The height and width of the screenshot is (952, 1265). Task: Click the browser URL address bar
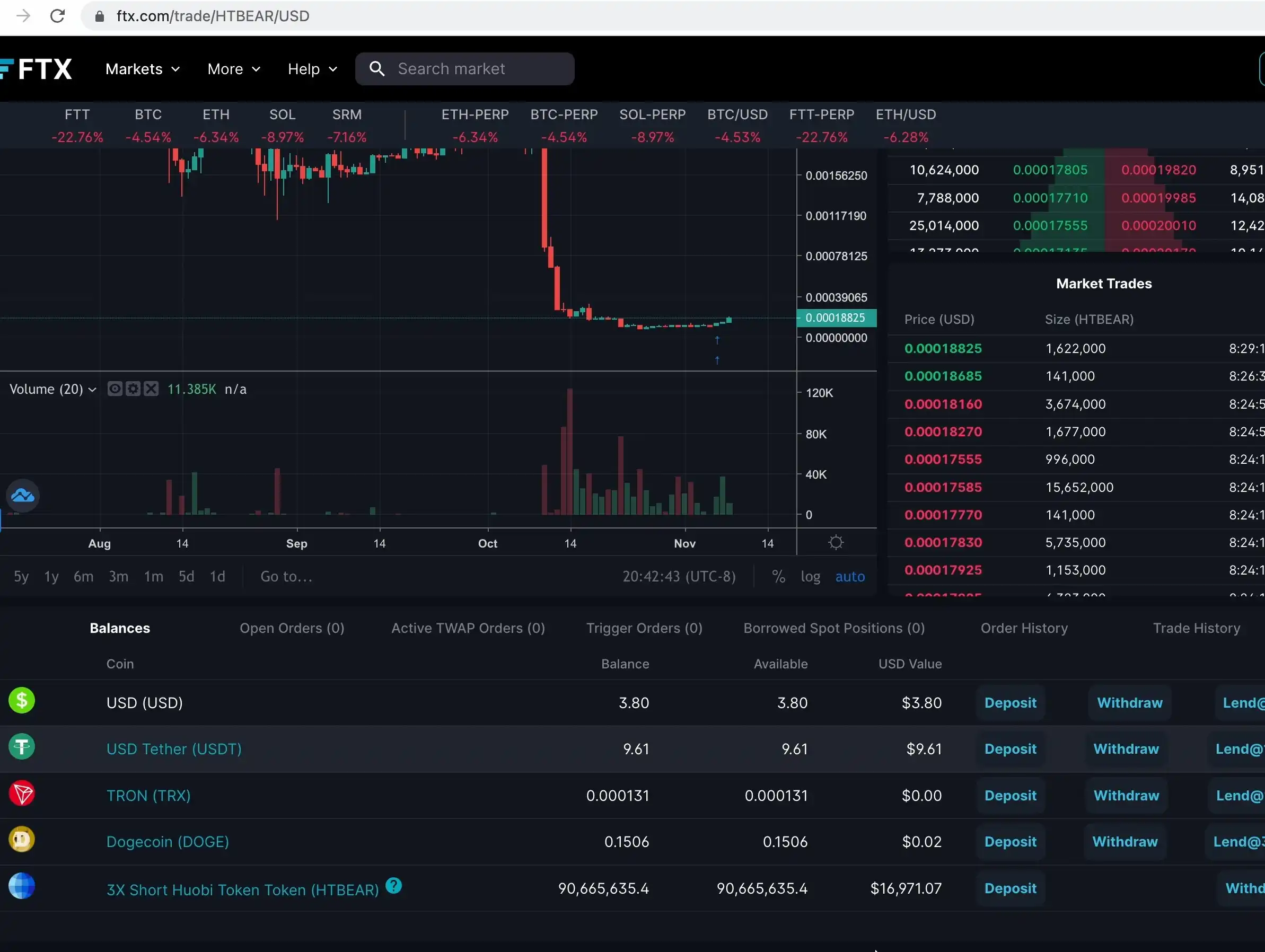click(x=672, y=16)
